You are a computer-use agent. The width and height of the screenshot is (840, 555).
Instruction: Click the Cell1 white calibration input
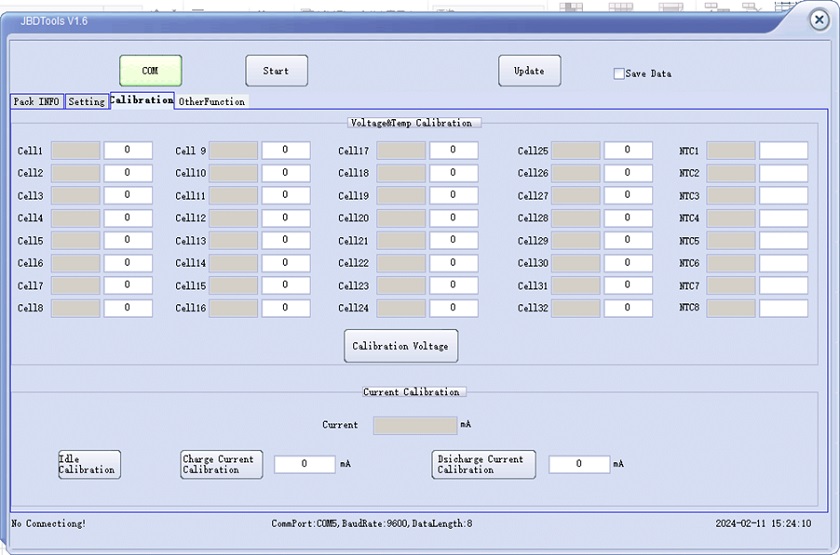click(x=128, y=150)
